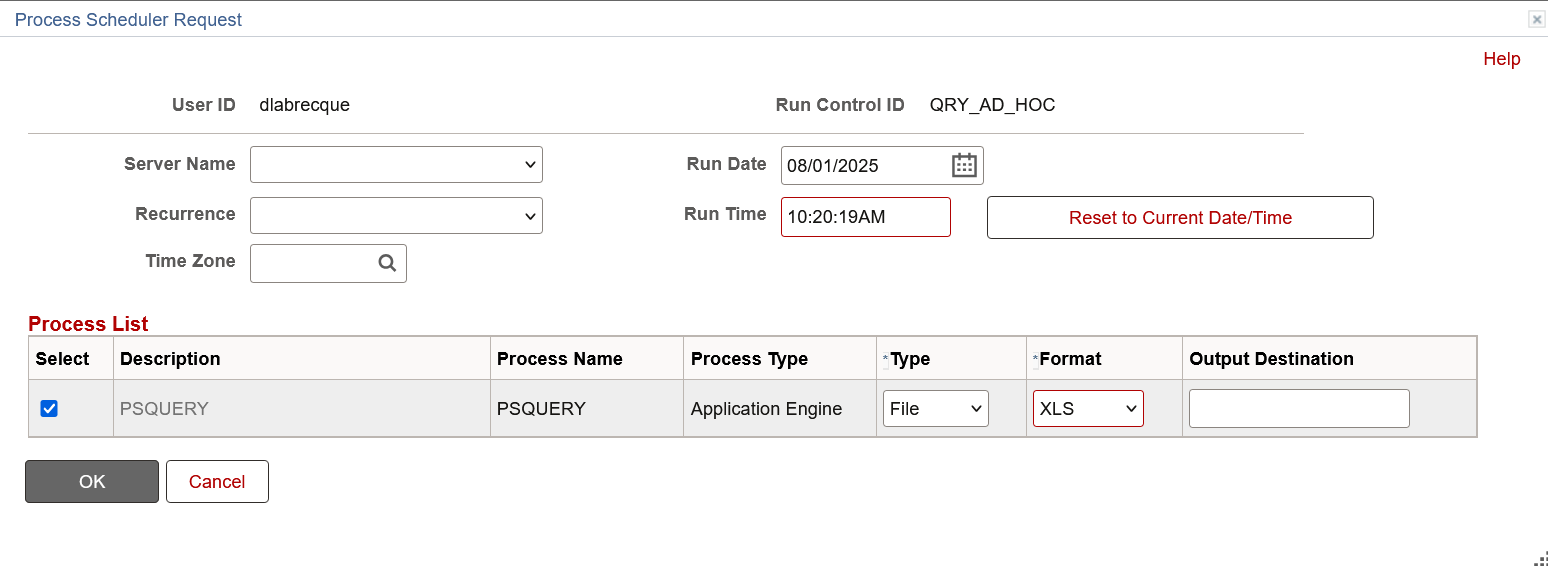1548x566 pixels.
Task: Close the Process Scheduler Request dialog
Action: 1536,19
